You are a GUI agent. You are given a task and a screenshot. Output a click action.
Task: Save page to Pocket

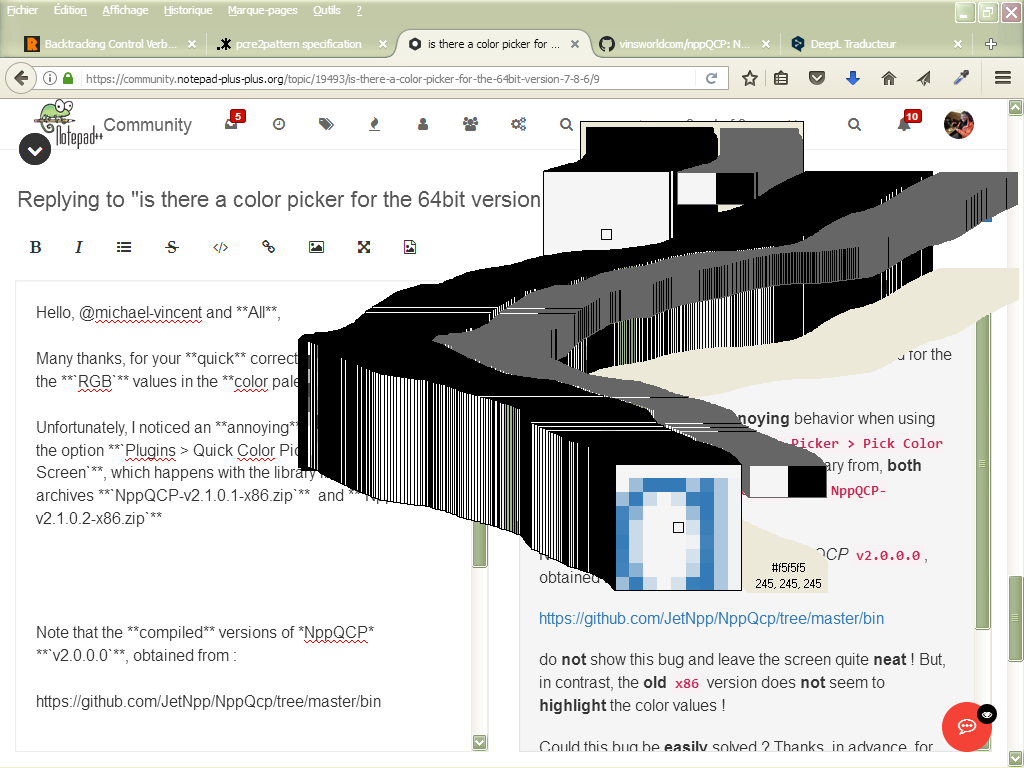pos(816,78)
